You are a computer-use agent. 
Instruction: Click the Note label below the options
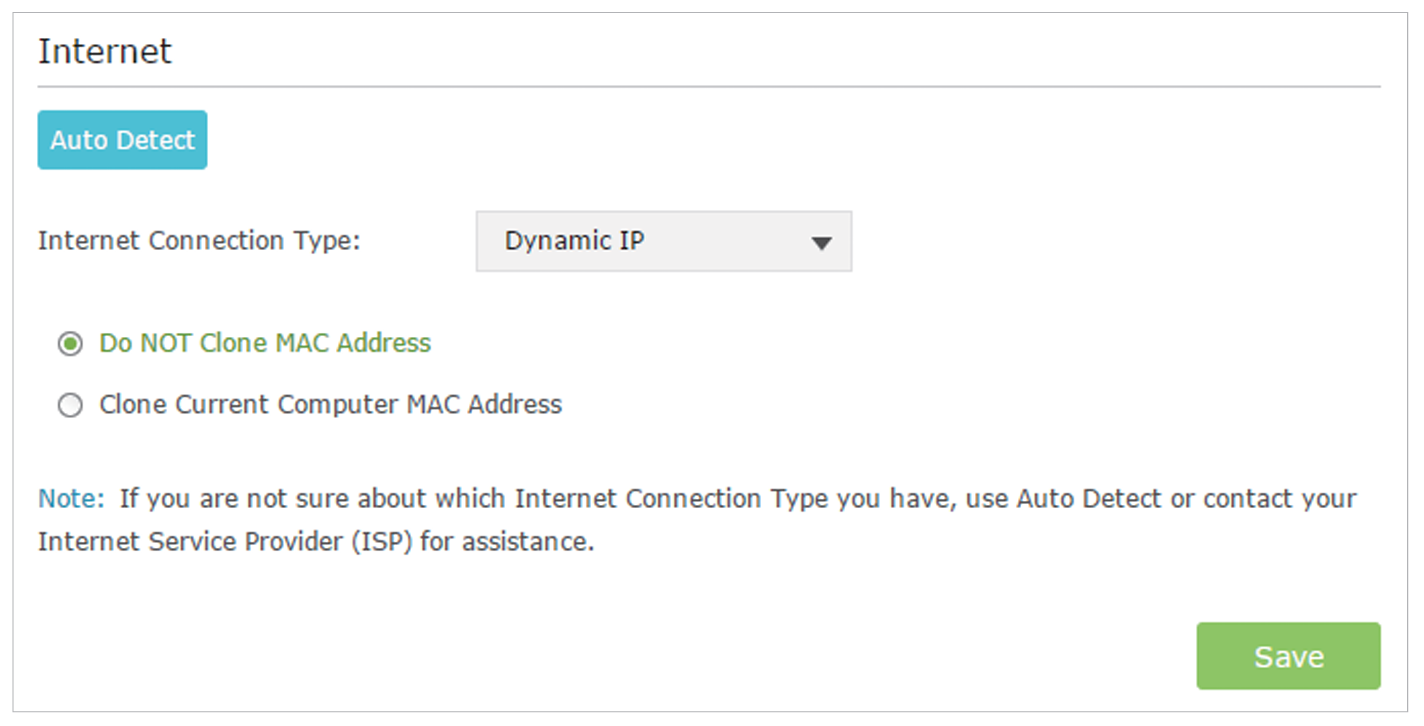click(62, 498)
